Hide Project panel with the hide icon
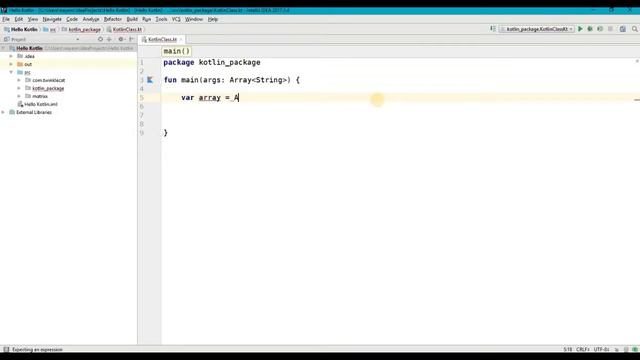Screen dimensions: 640x360 click(131, 39)
